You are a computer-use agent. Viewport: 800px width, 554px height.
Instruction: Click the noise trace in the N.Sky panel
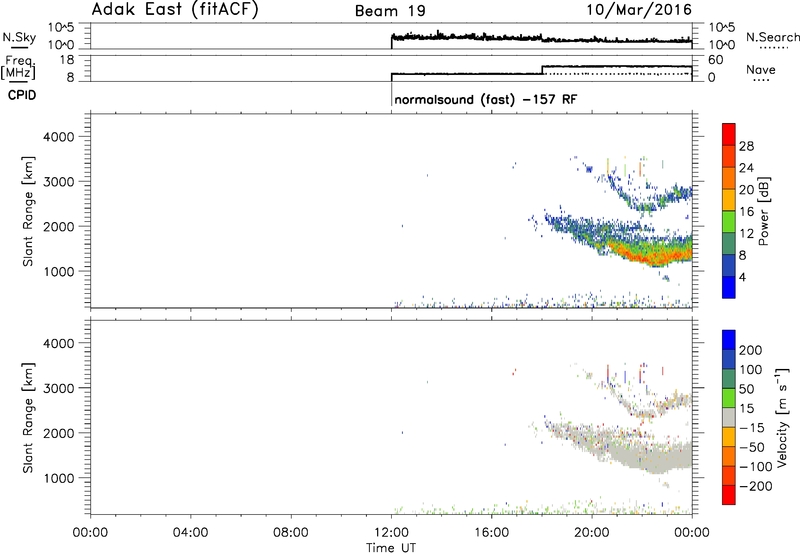click(541, 38)
